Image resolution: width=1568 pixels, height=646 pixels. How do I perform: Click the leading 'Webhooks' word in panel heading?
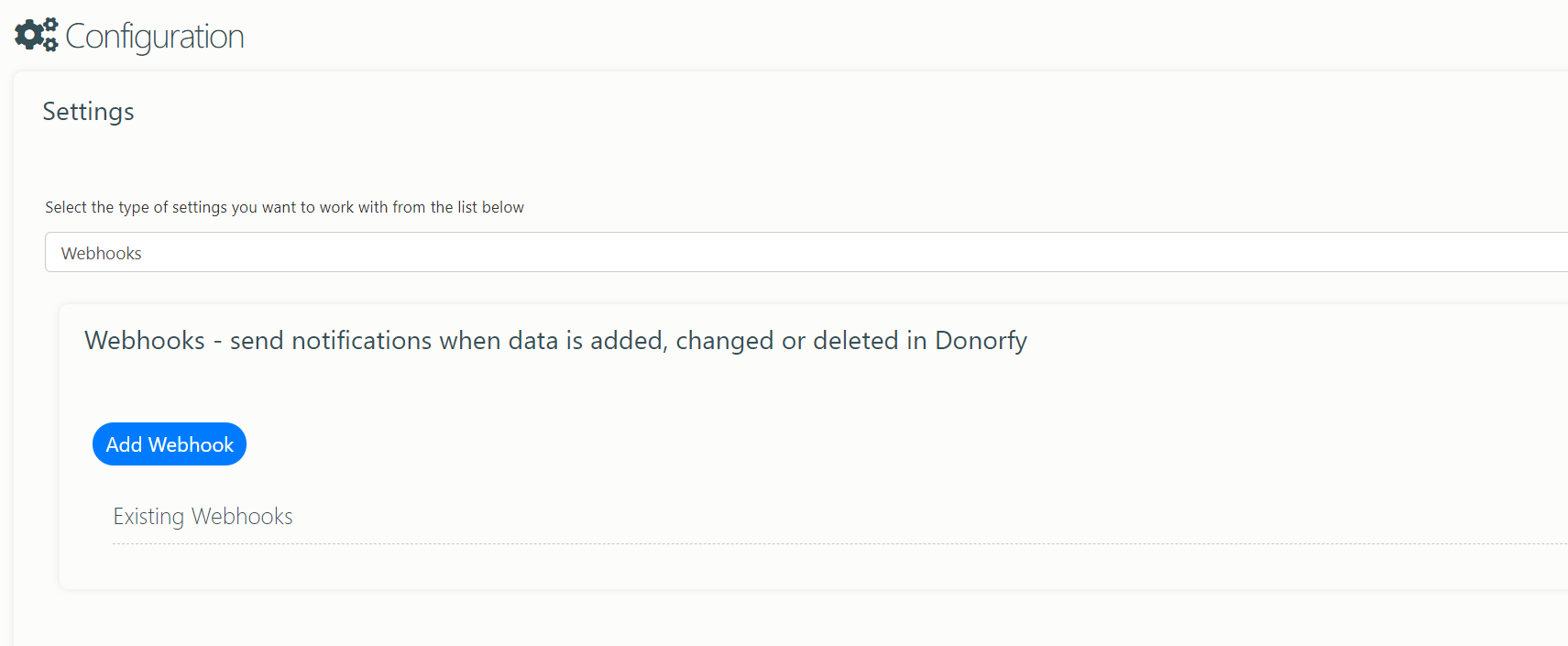145,341
